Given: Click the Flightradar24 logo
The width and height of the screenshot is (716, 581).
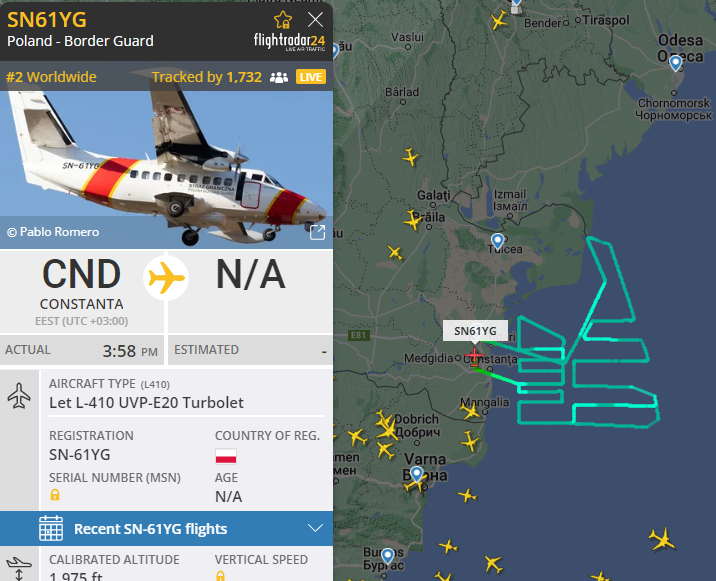Looking at the screenshot, I should pyautogui.click(x=290, y=42).
